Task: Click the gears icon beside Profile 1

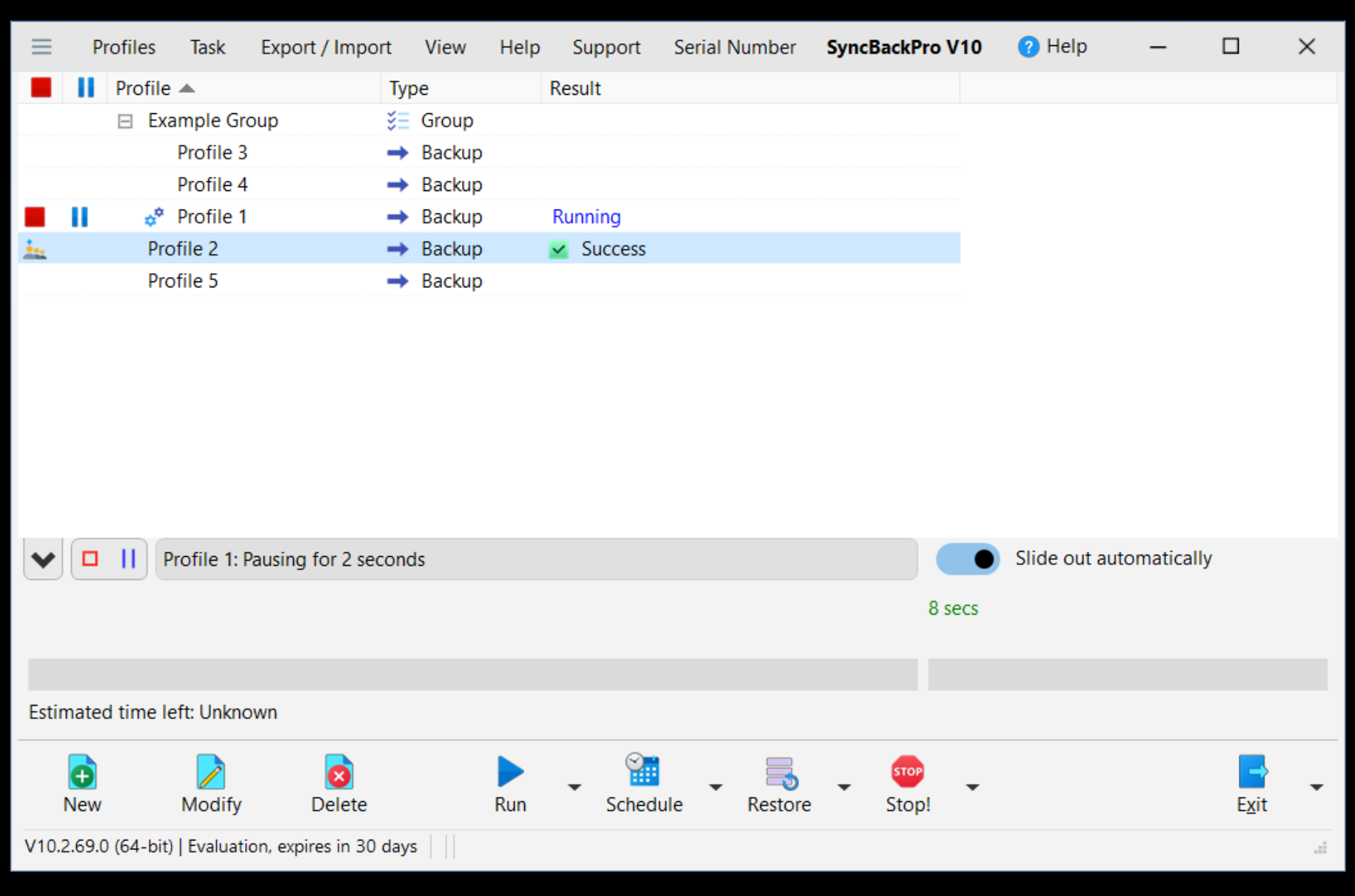Action: tap(154, 217)
